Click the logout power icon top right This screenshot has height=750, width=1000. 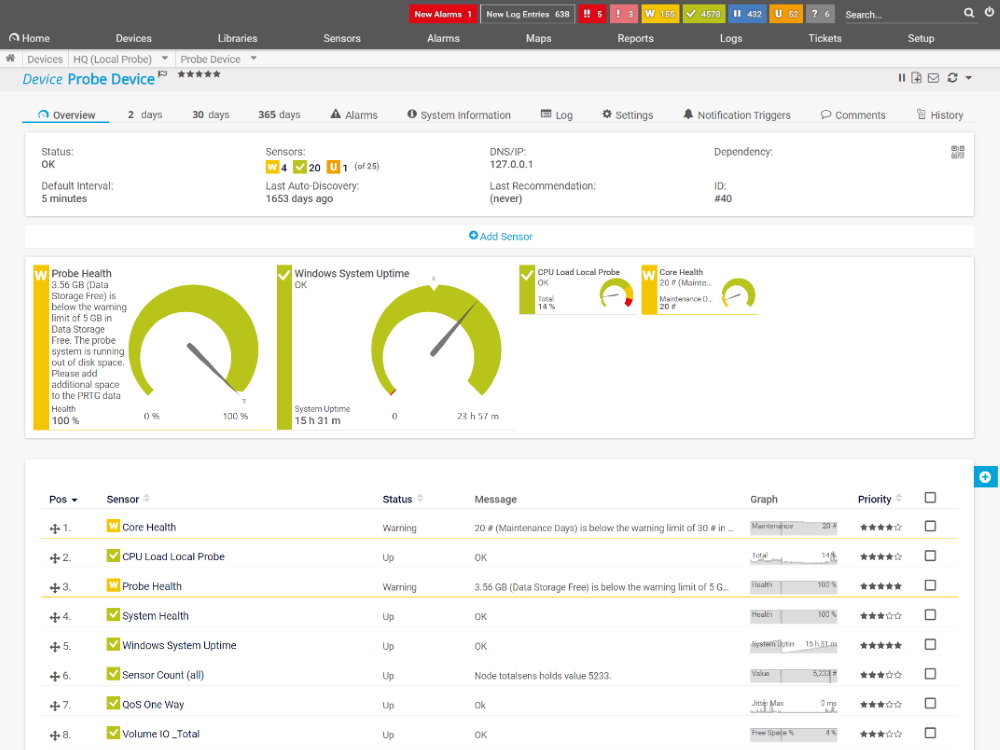(989, 13)
